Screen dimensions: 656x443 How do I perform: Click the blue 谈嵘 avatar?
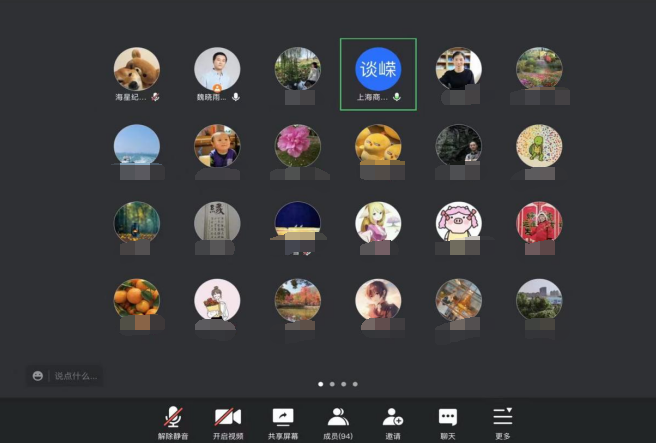[x=378, y=69]
